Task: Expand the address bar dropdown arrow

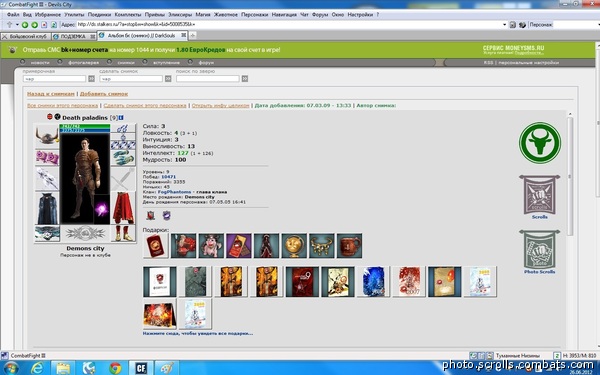Action: coord(504,25)
